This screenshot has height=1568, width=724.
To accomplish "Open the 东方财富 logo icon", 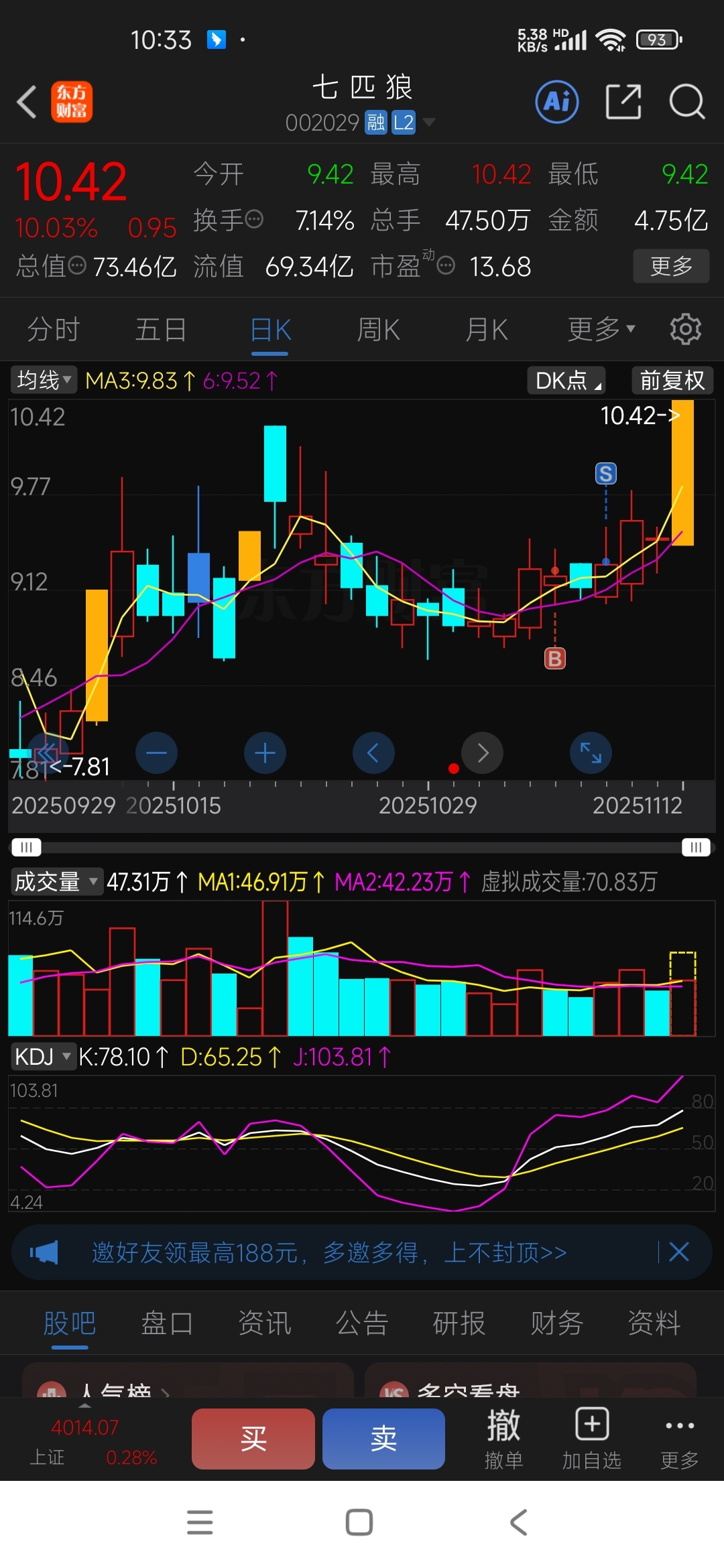I will click(72, 102).
